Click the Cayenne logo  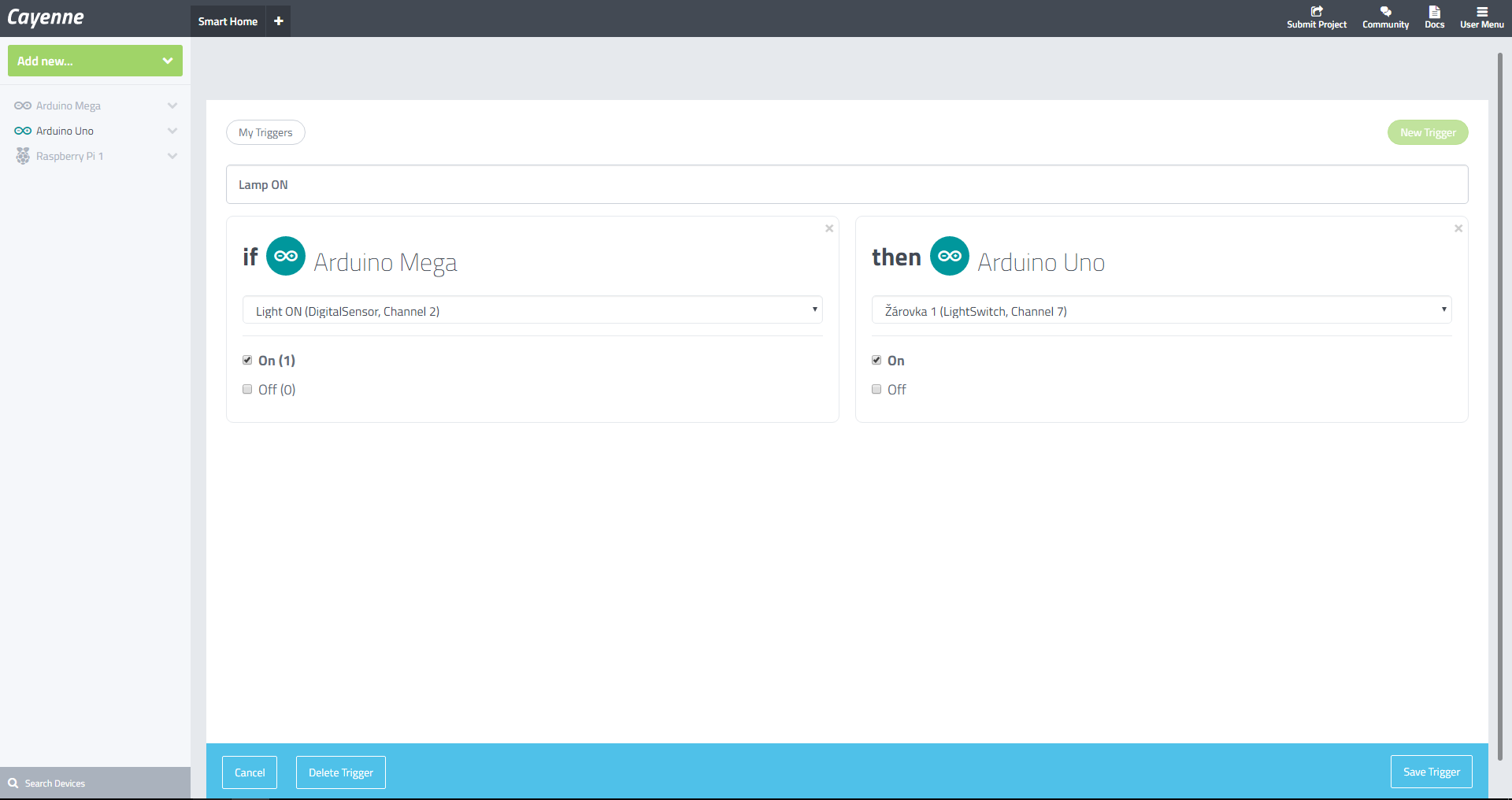(x=46, y=18)
